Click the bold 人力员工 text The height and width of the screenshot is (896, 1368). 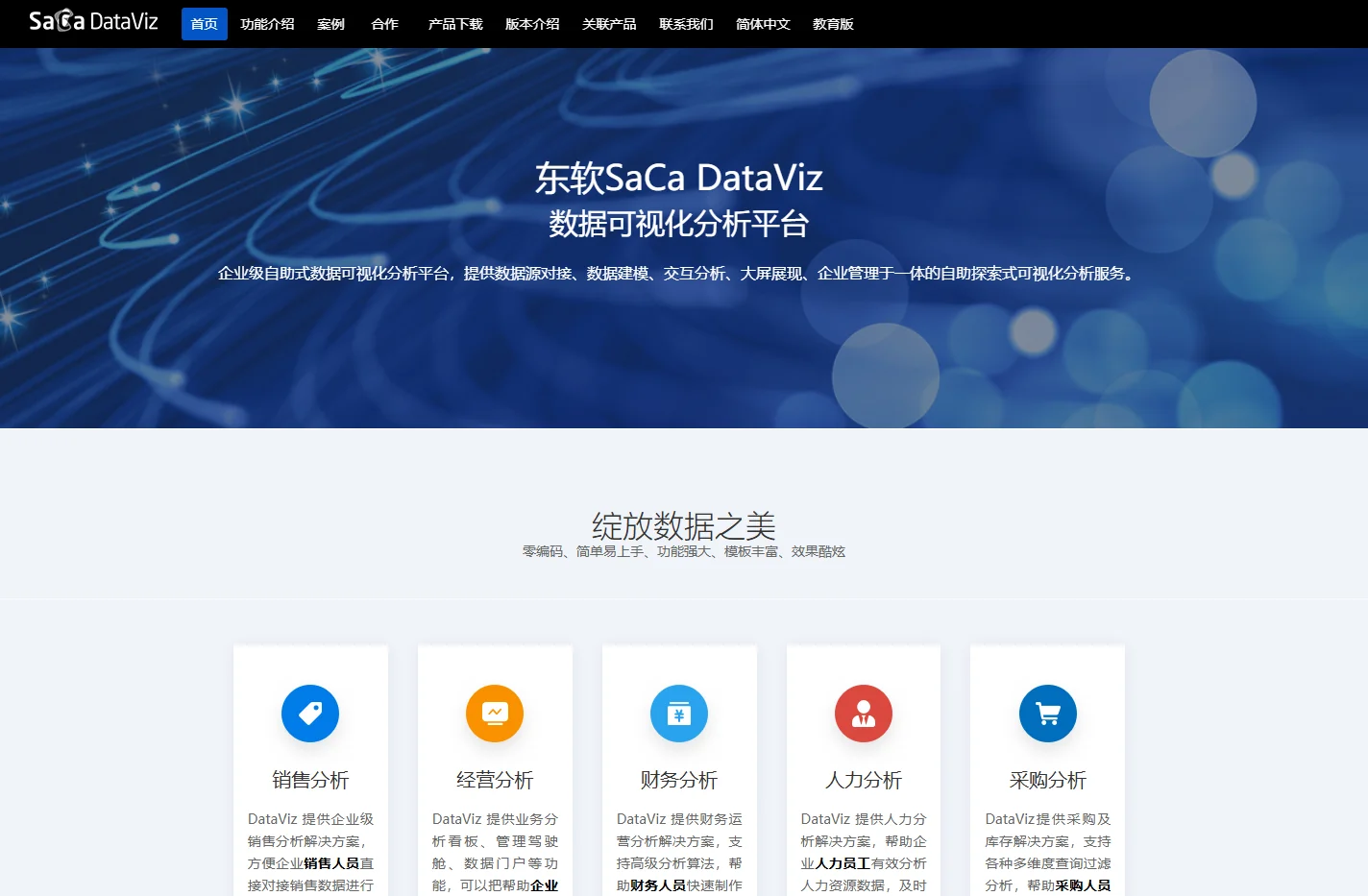pyautogui.click(x=843, y=863)
